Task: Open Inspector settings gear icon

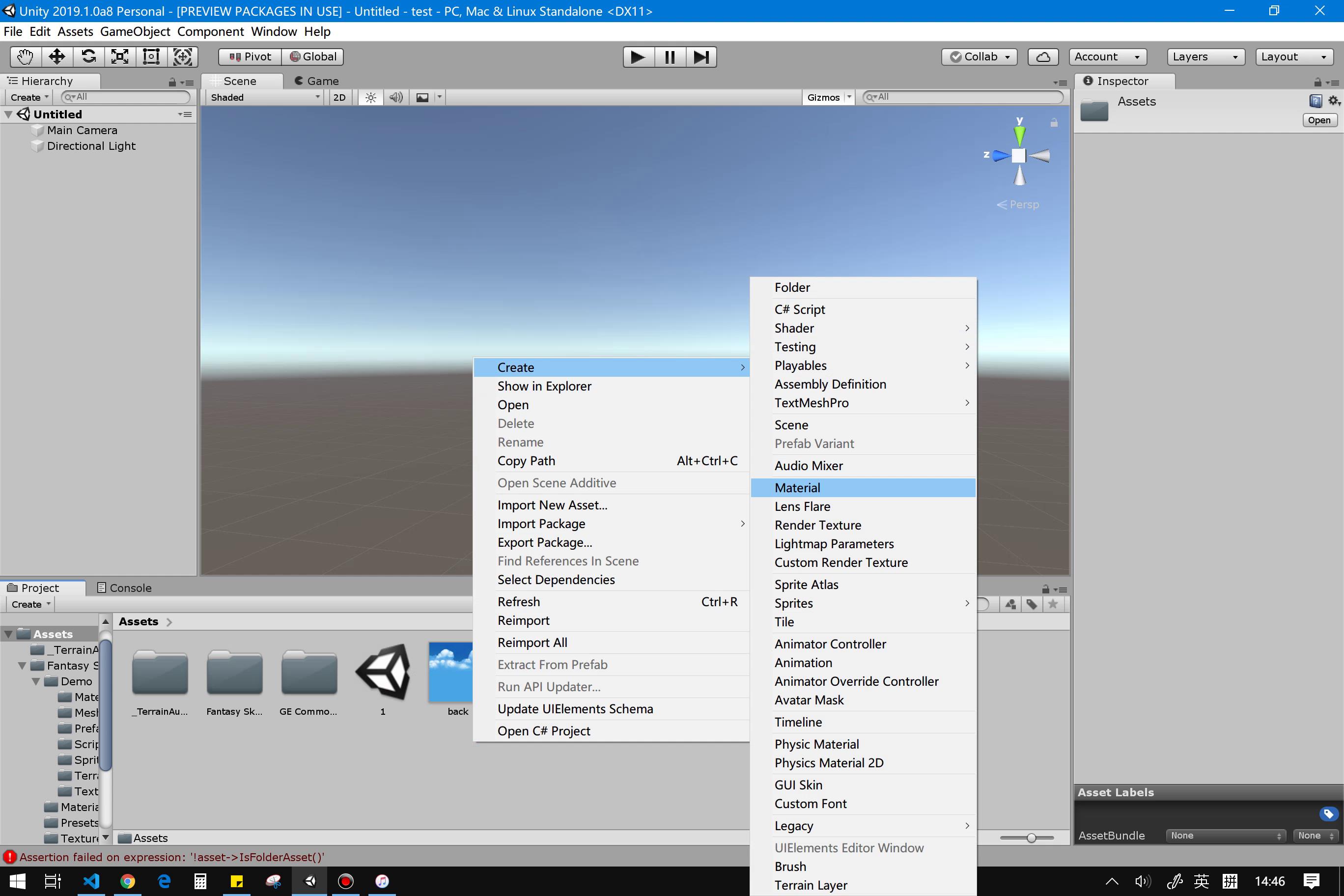Action: [1334, 101]
